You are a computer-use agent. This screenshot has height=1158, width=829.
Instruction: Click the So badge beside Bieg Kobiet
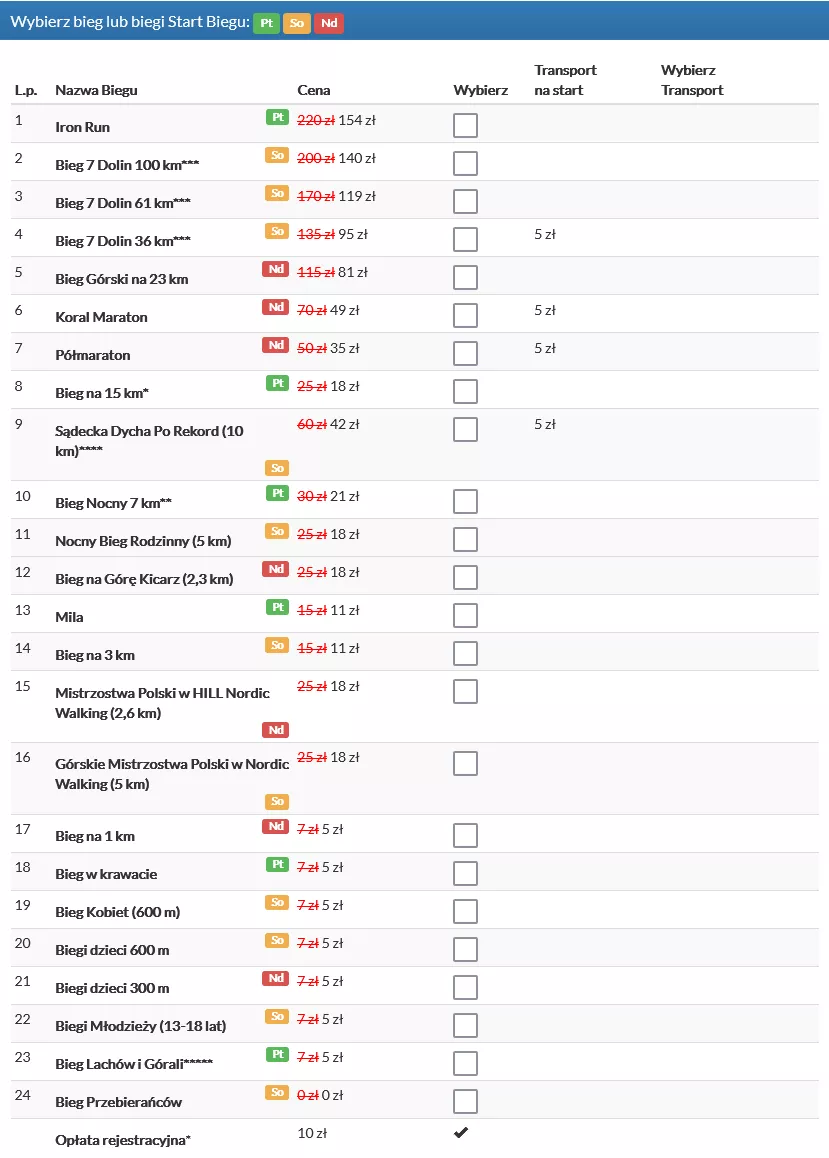(x=277, y=902)
